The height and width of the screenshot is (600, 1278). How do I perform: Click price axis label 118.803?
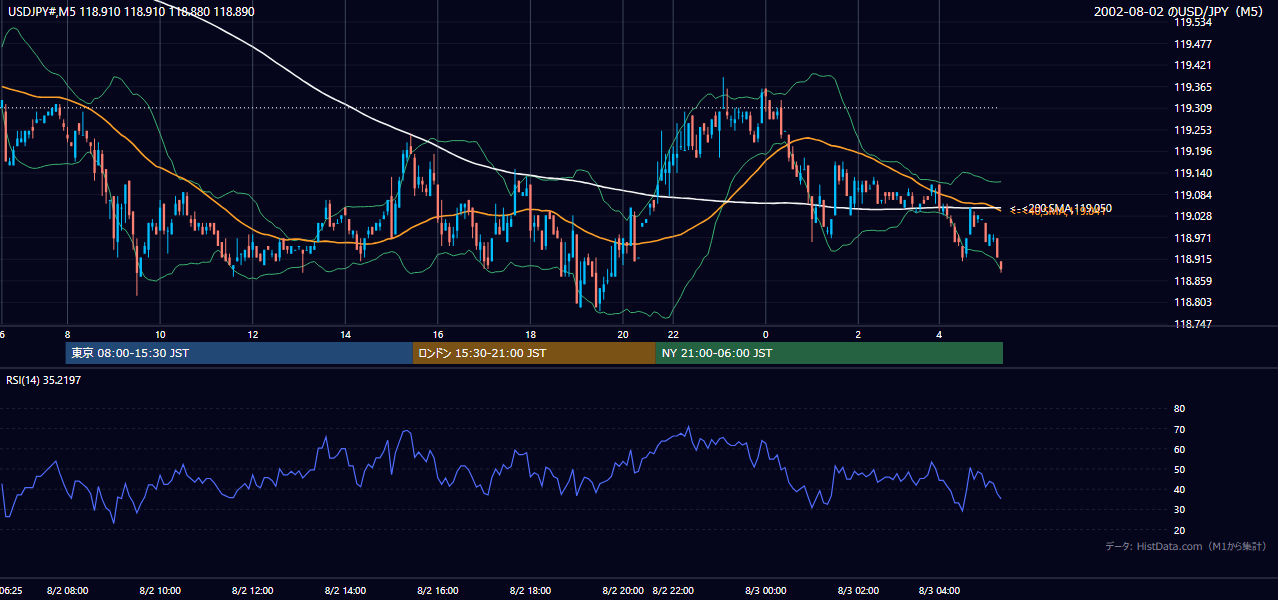[1194, 302]
